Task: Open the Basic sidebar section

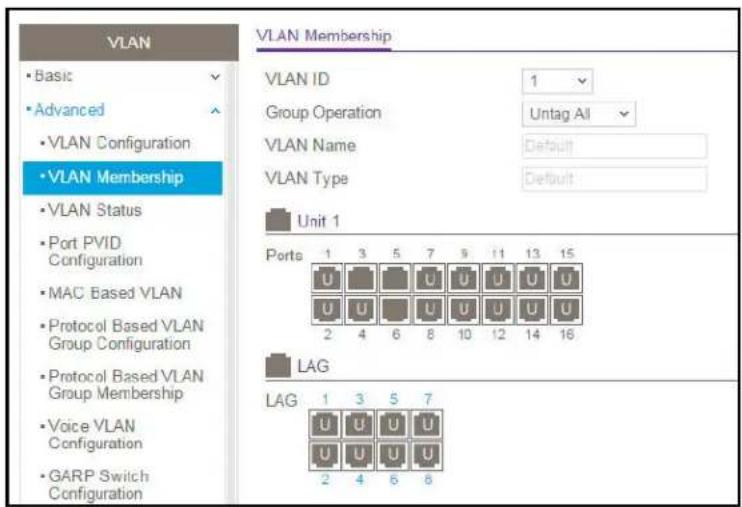Action: (53, 76)
